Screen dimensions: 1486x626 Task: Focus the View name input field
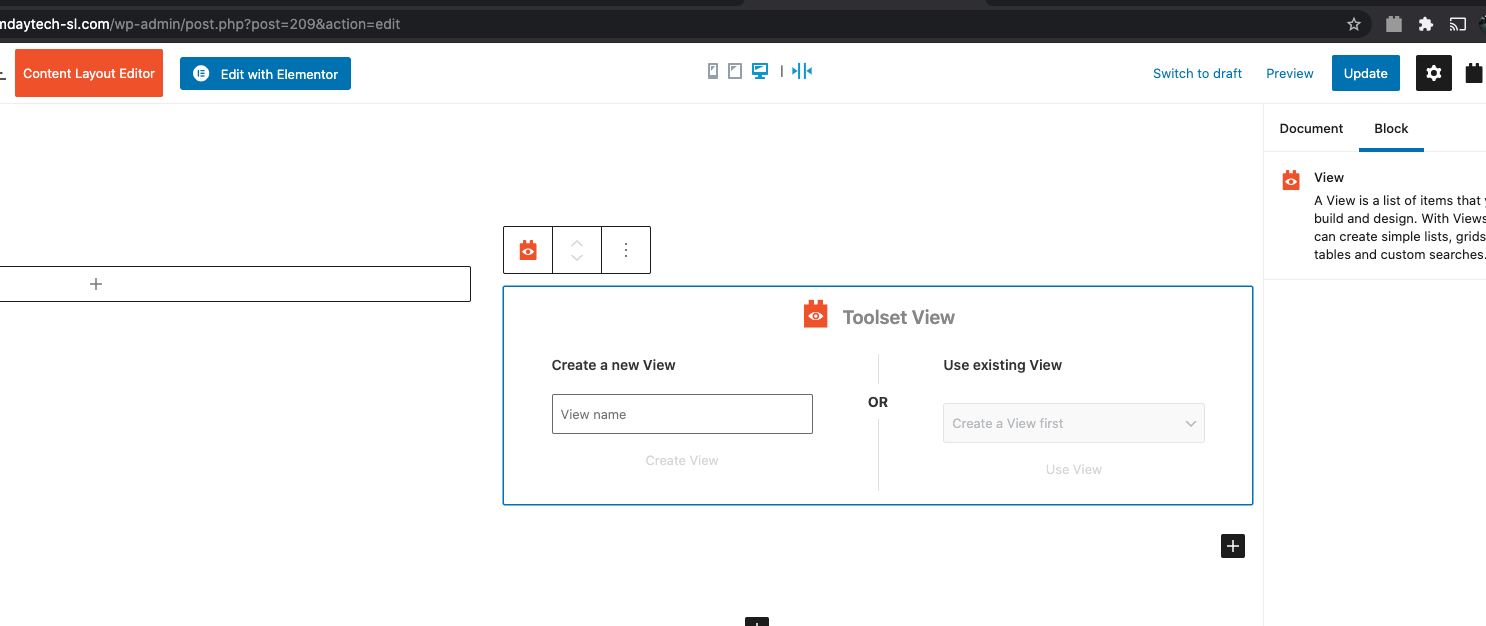point(682,414)
